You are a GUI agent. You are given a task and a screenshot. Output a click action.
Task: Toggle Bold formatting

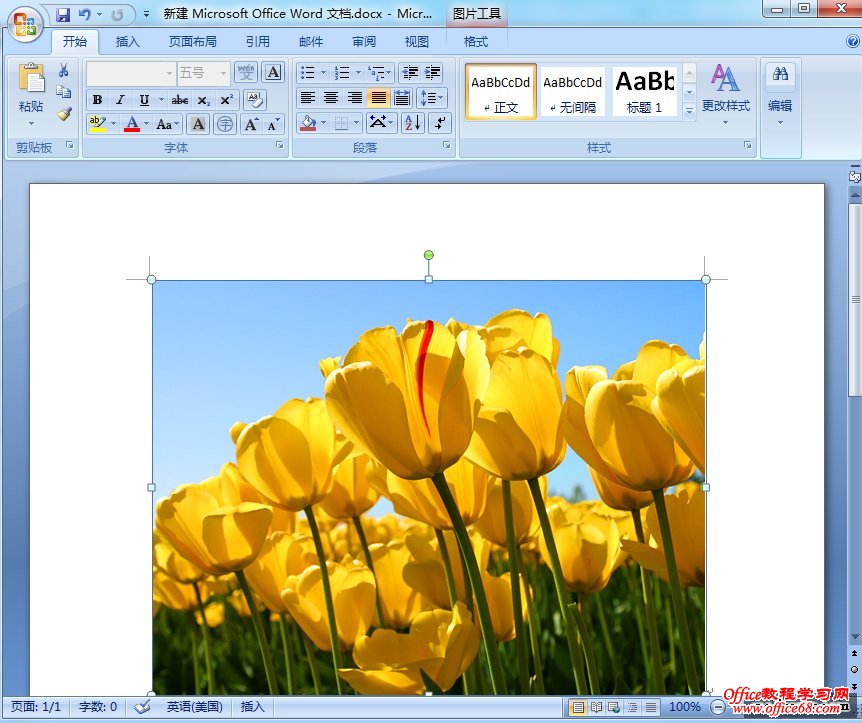click(x=97, y=100)
